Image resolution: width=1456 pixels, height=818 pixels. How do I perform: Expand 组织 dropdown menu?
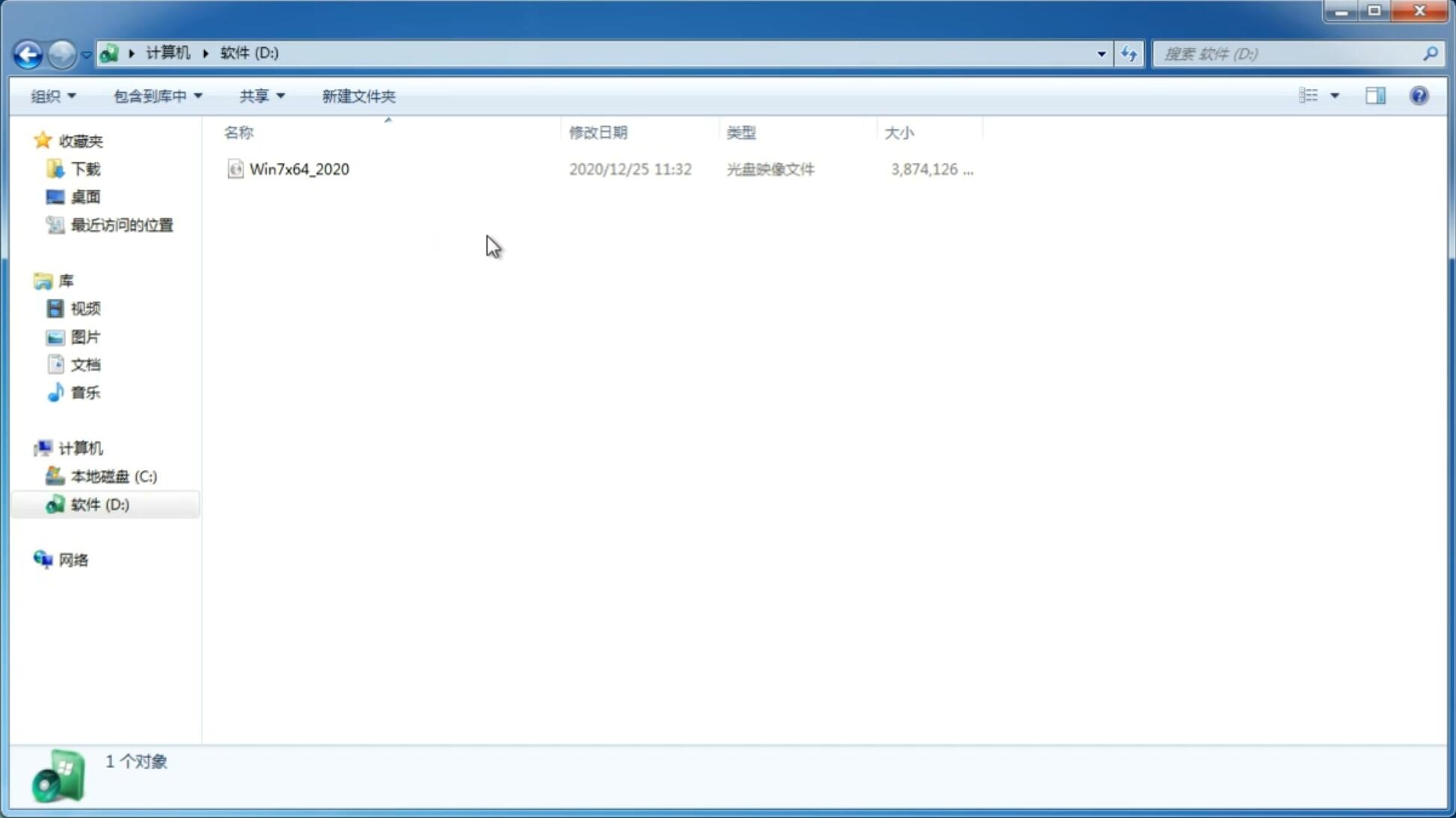[x=54, y=95]
